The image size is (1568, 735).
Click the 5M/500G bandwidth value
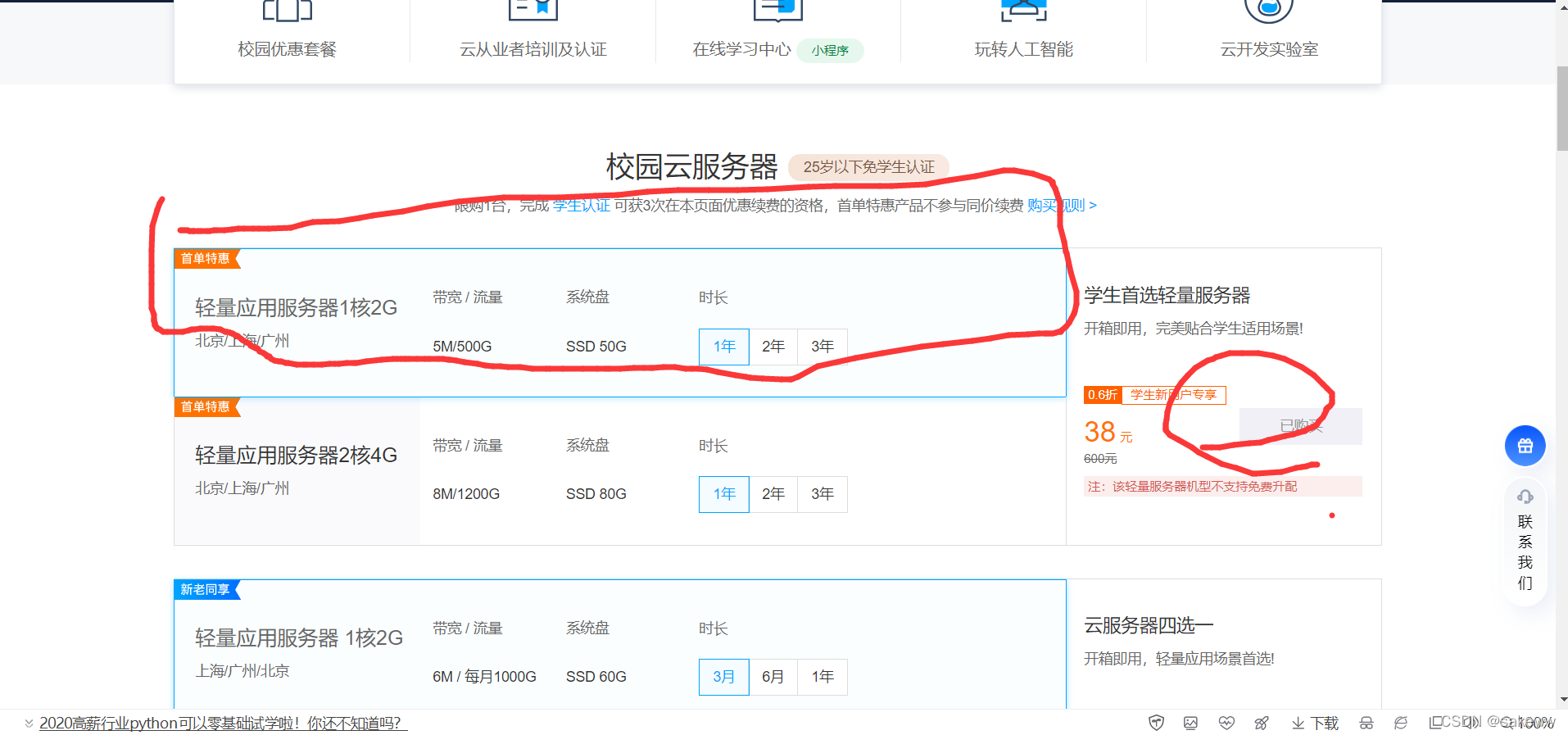tap(462, 347)
